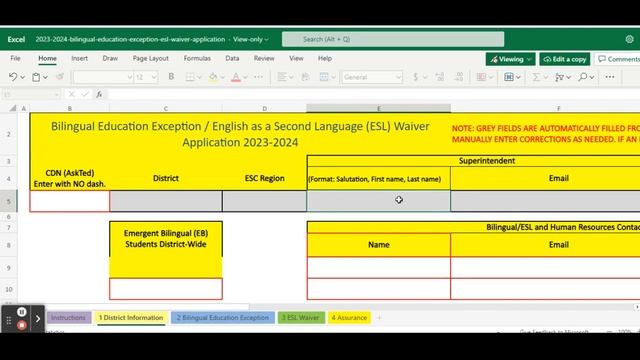This screenshot has height=360, width=640.
Task: Click the Search box in title bar
Action: click(393, 39)
